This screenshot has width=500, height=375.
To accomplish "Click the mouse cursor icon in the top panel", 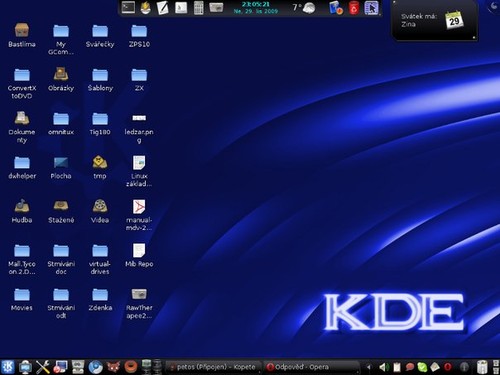I will pos(372,8).
